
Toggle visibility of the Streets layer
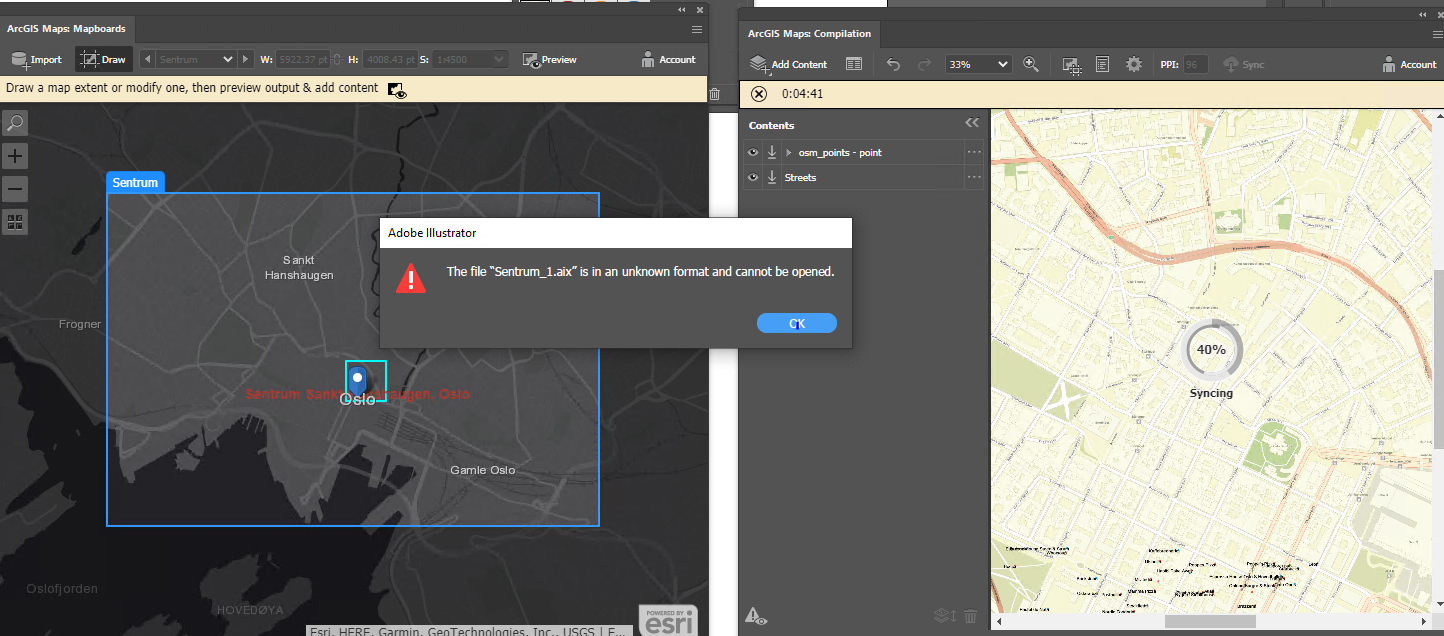(753, 177)
